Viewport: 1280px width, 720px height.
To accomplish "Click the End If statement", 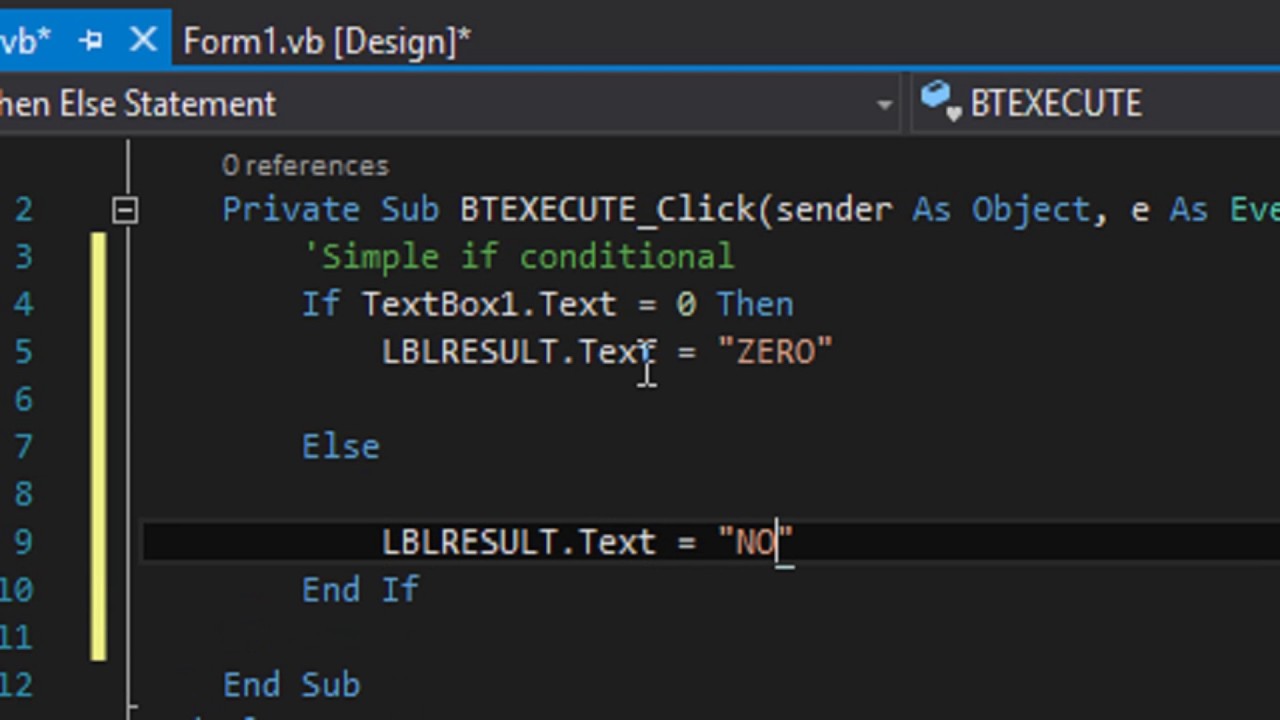I will click(361, 590).
